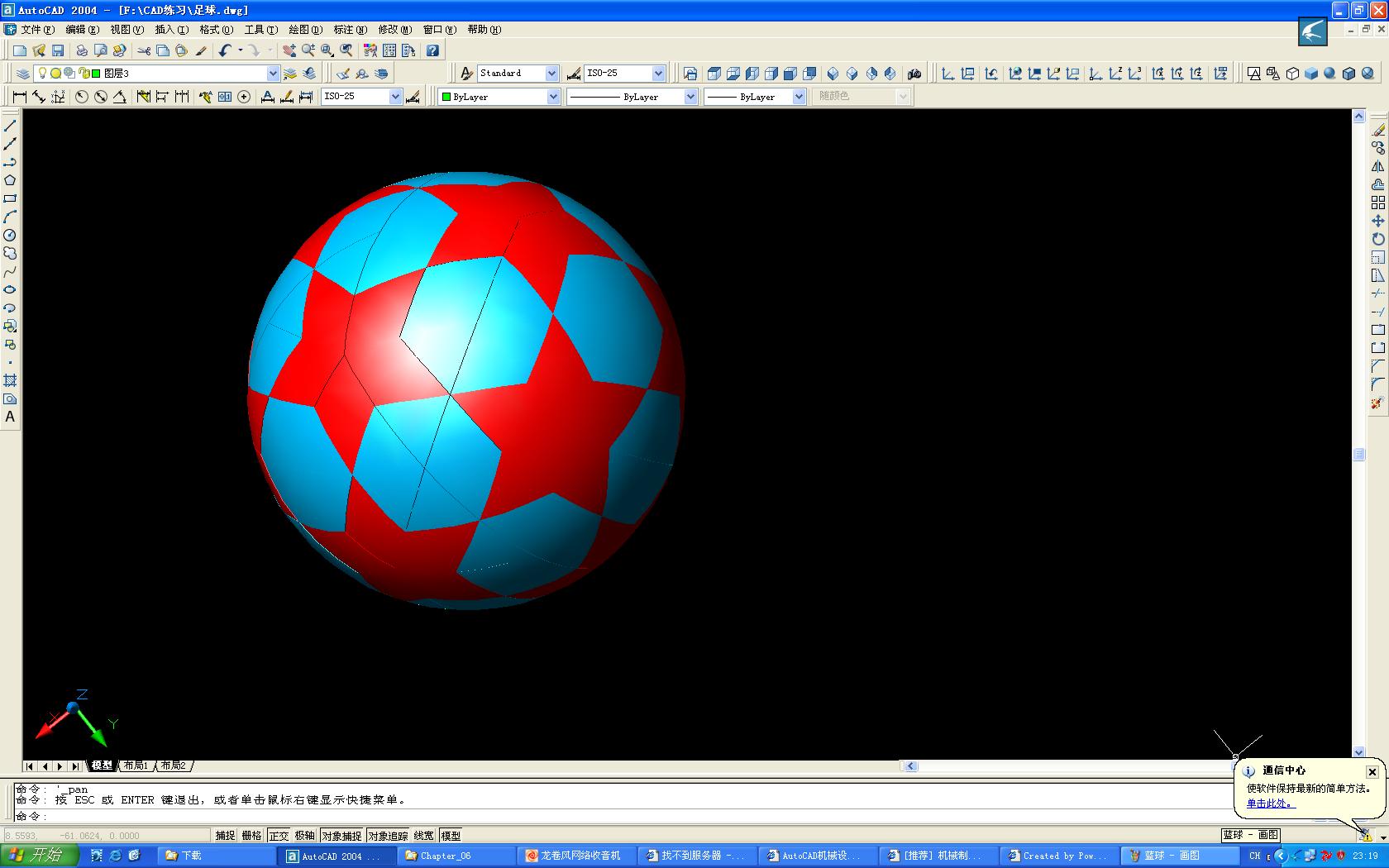Open the Standard text style dropdown
This screenshot has width=1389, height=868.
tap(551, 74)
